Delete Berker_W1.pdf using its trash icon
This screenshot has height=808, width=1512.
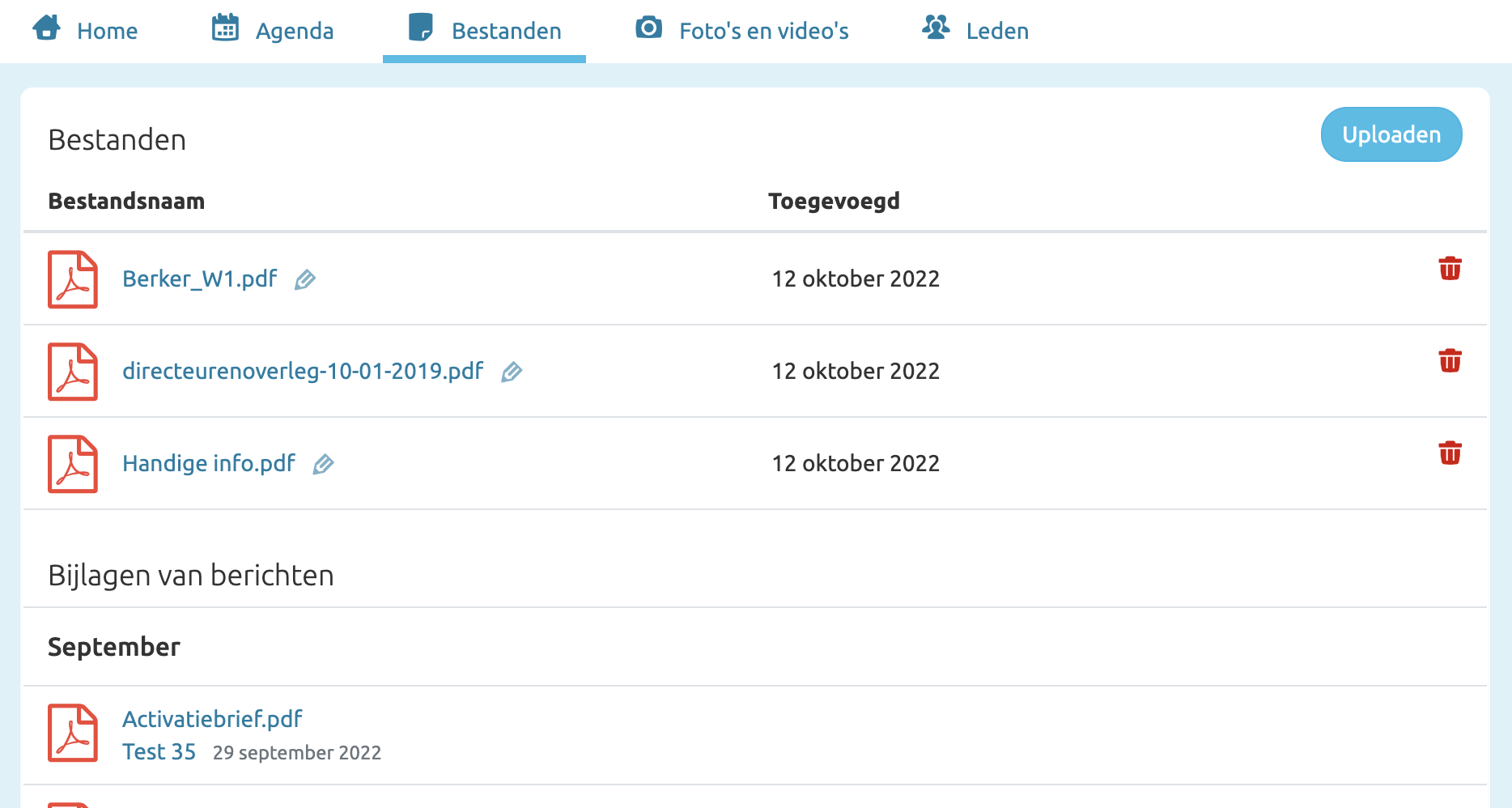(x=1450, y=270)
